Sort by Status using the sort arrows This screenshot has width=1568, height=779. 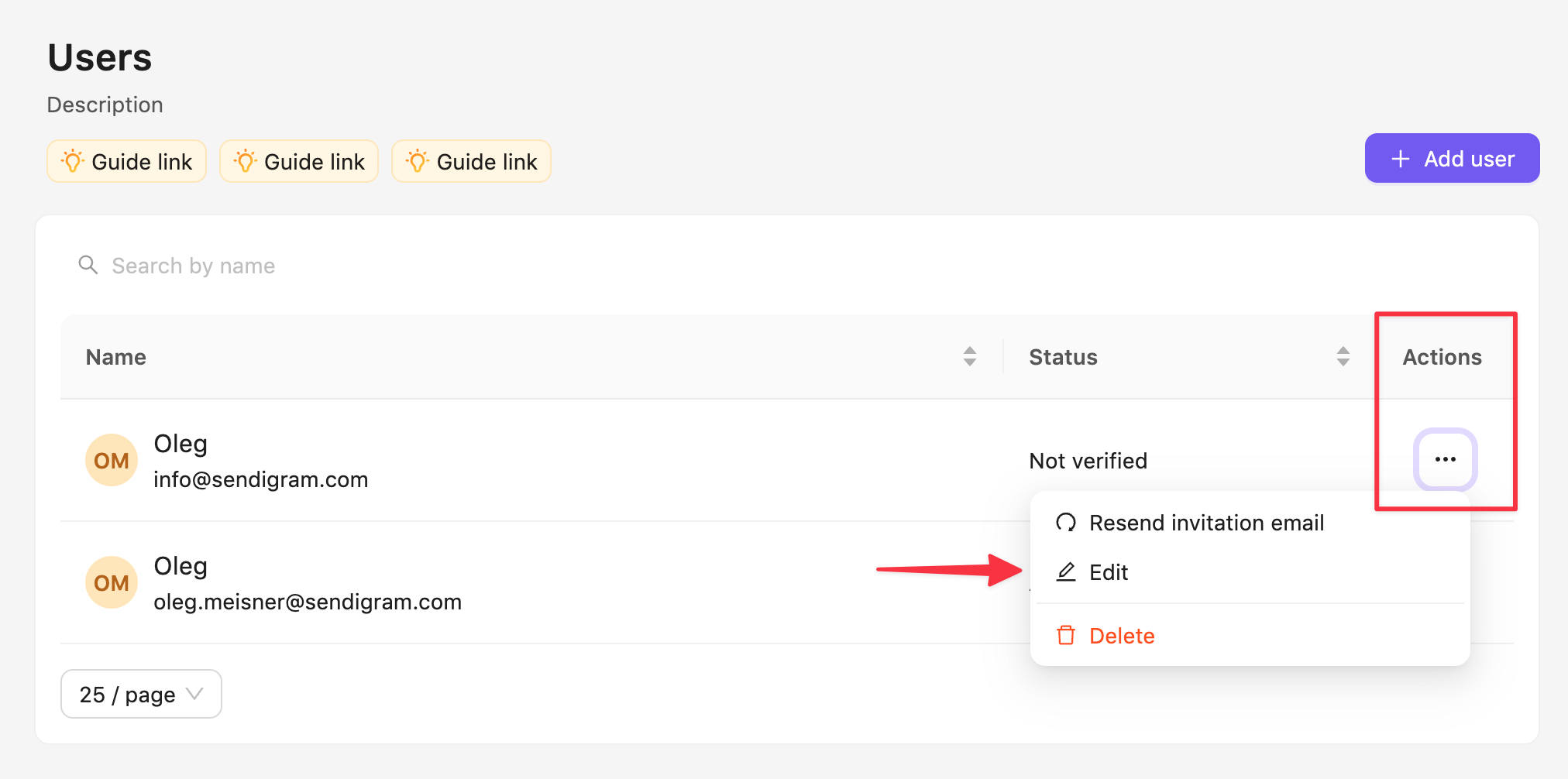1343,356
